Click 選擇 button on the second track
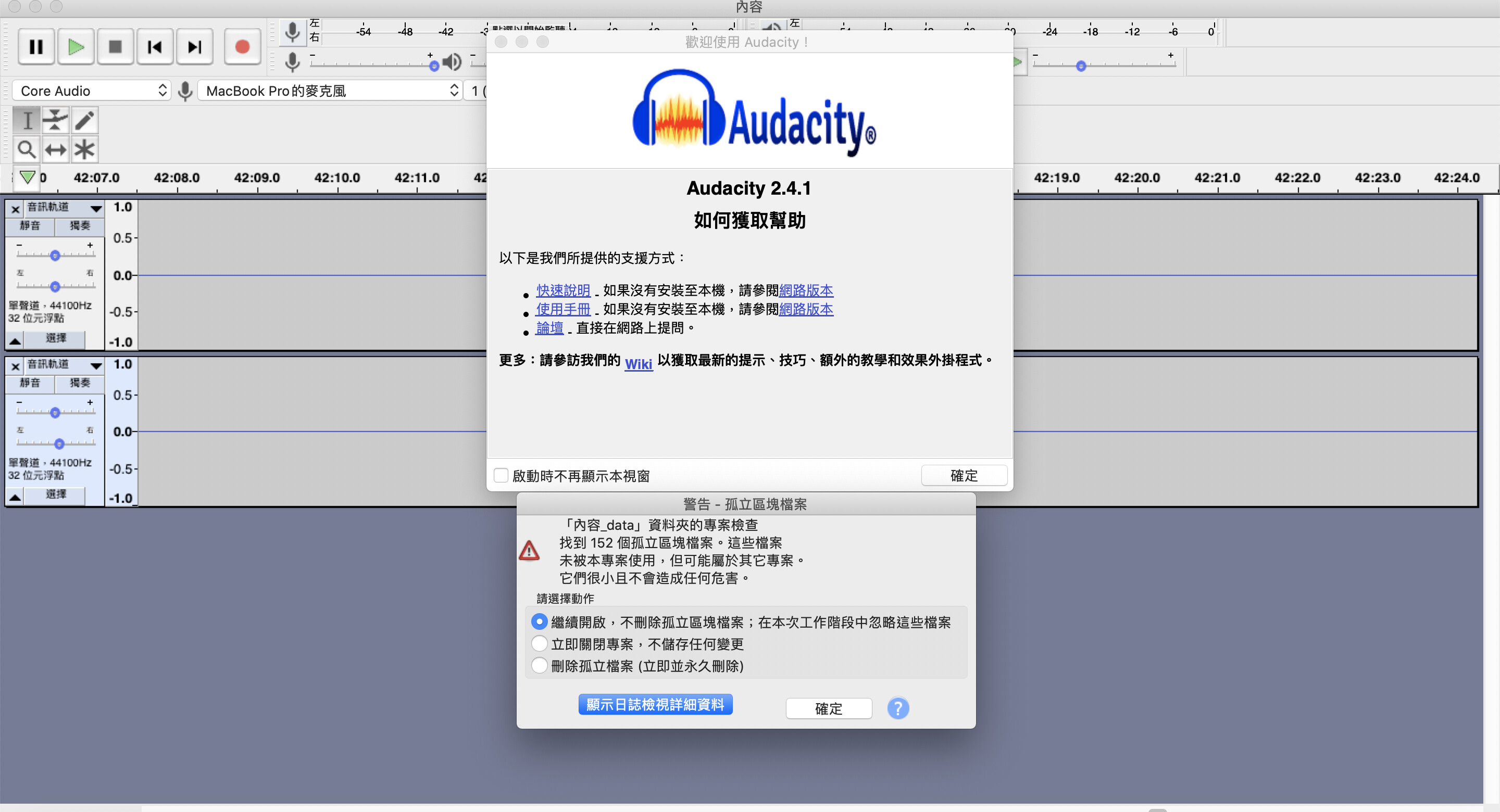1500x812 pixels. point(56,495)
